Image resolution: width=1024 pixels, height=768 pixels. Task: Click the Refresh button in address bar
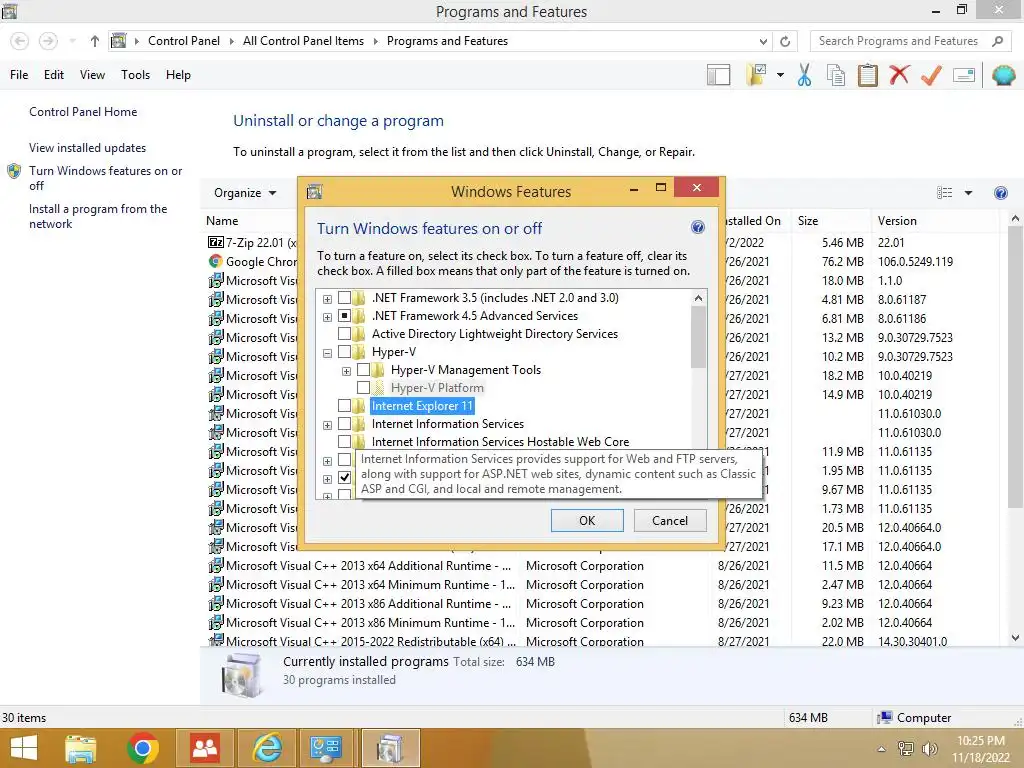(785, 41)
